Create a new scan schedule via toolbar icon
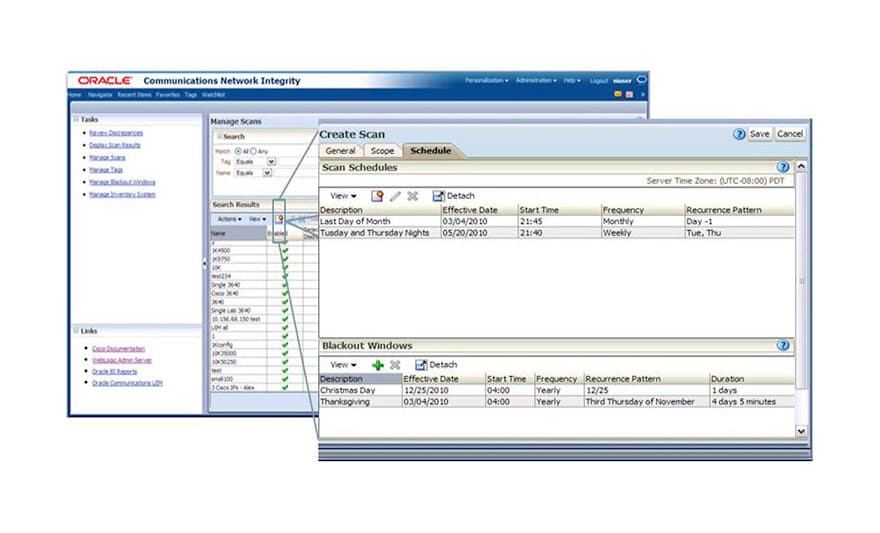This screenshot has height=533, width=880. (x=377, y=196)
